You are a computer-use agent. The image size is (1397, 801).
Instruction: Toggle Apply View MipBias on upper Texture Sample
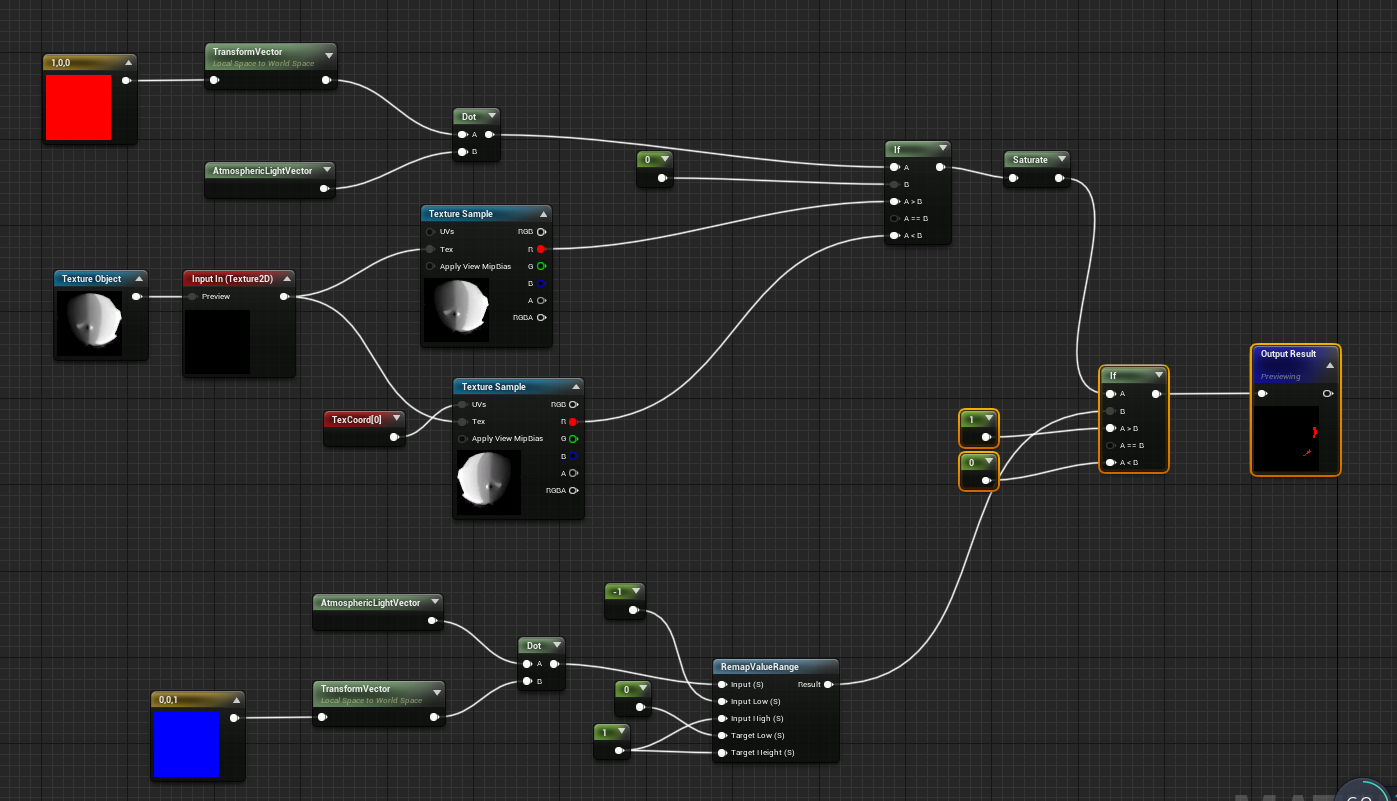tap(430, 266)
